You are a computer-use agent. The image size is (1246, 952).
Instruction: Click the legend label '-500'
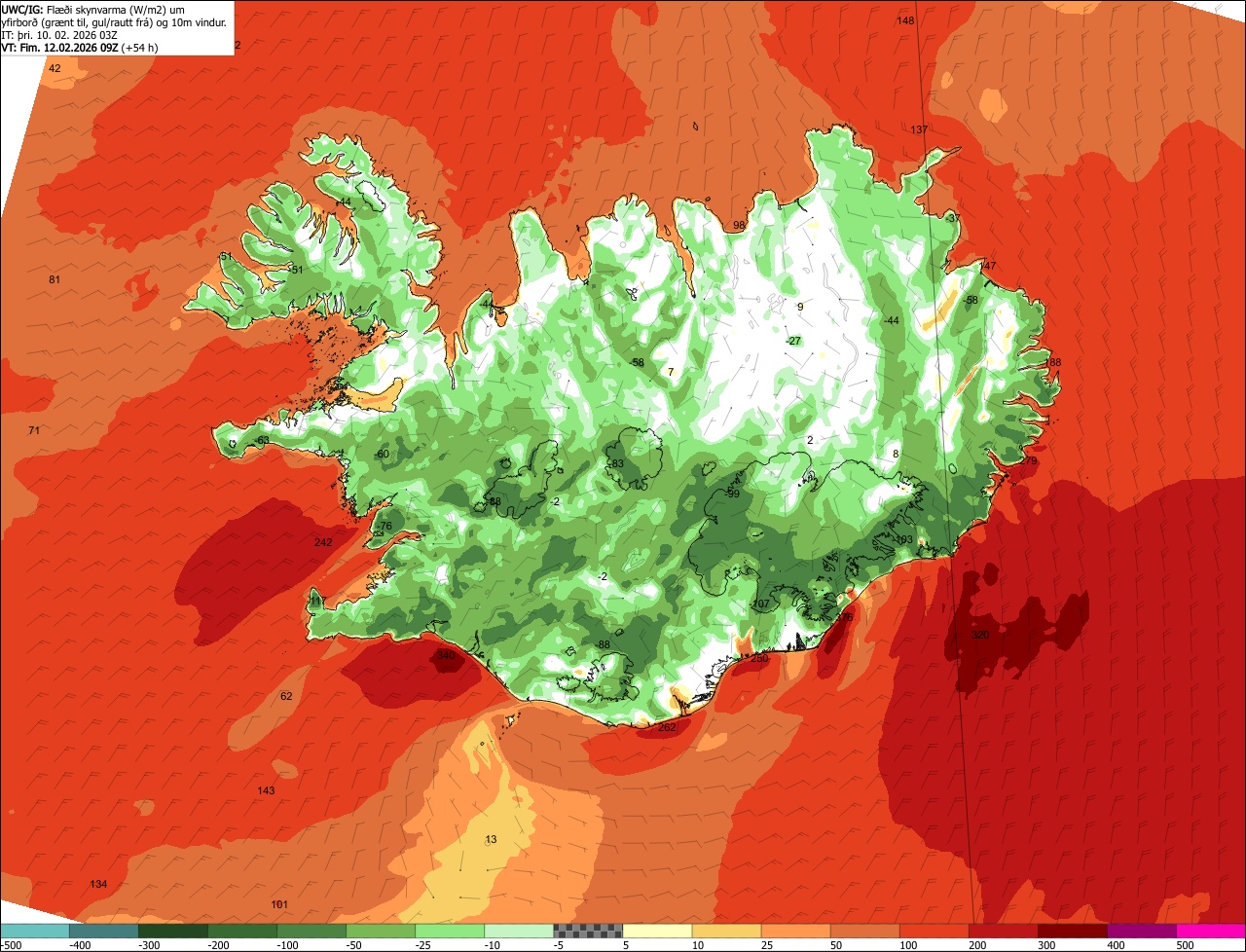coord(11,944)
